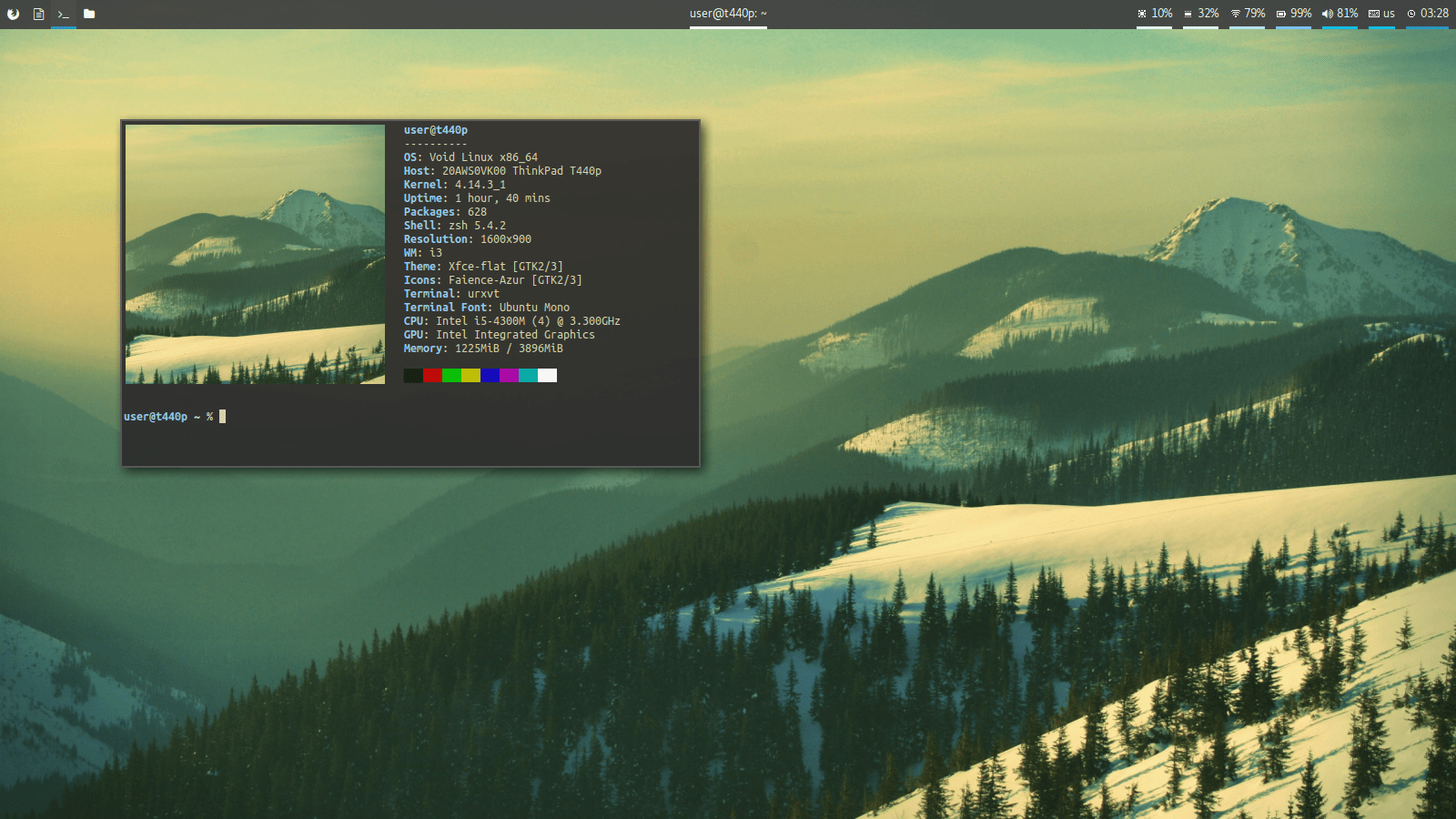Click the Memory: 1225MiB / 3896MiB line
The height and width of the screenshot is (819, 1456).
point(483,349)
